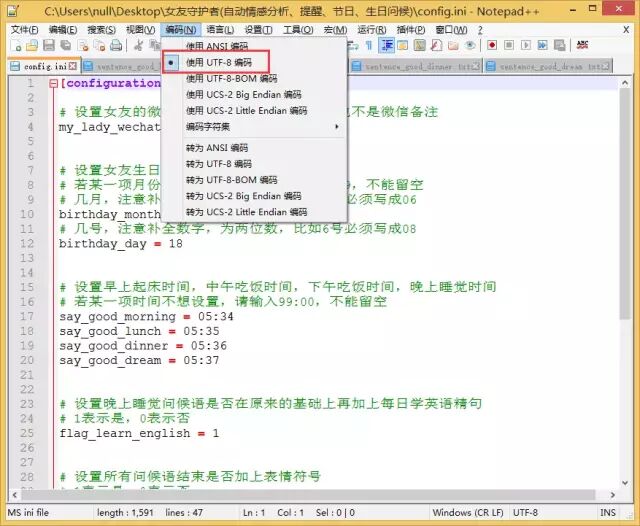Click the Close document toolbar icon
This screenshot has height=526, width=640.
tap(83, 45)
